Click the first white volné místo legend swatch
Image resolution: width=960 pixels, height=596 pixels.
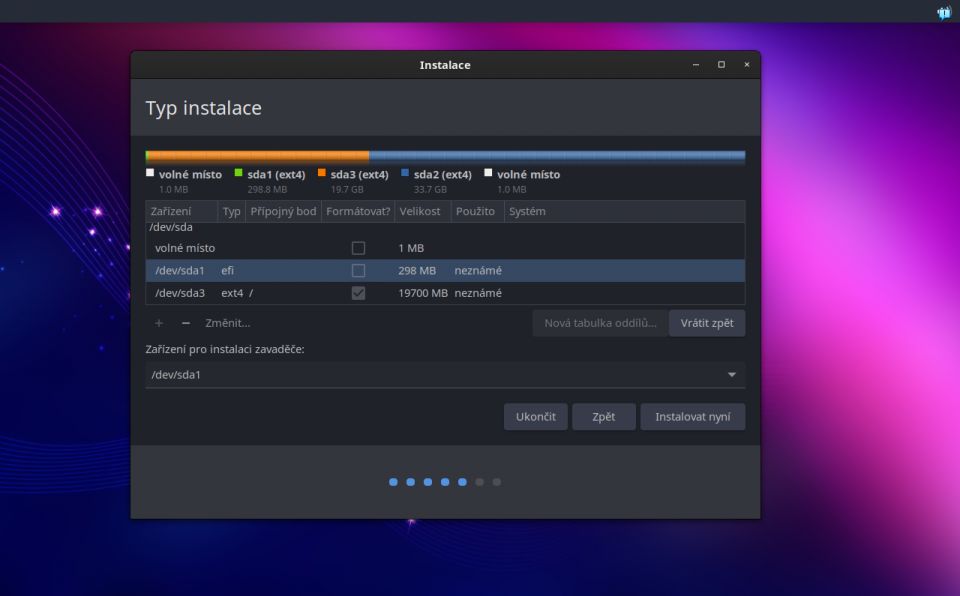point(150,173)
